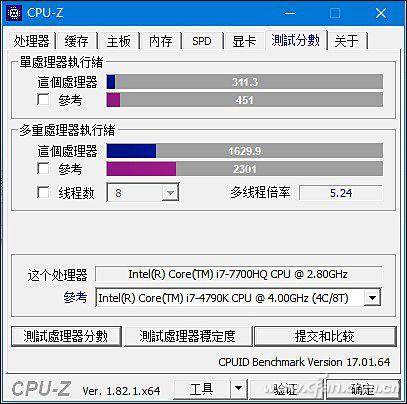Click the multi-thread score bar 1629.9
Image resolution: width=407 pixels, height=404 pixels.
pyautogui.click(x=245, y=151)
